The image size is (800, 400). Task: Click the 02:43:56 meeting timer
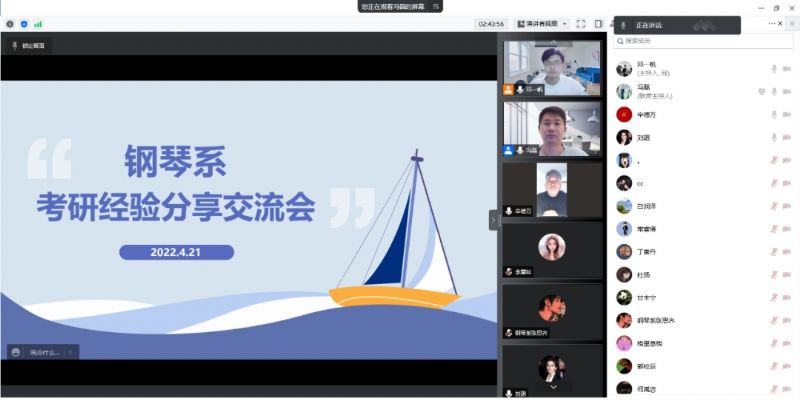click(x=491, y=23)
